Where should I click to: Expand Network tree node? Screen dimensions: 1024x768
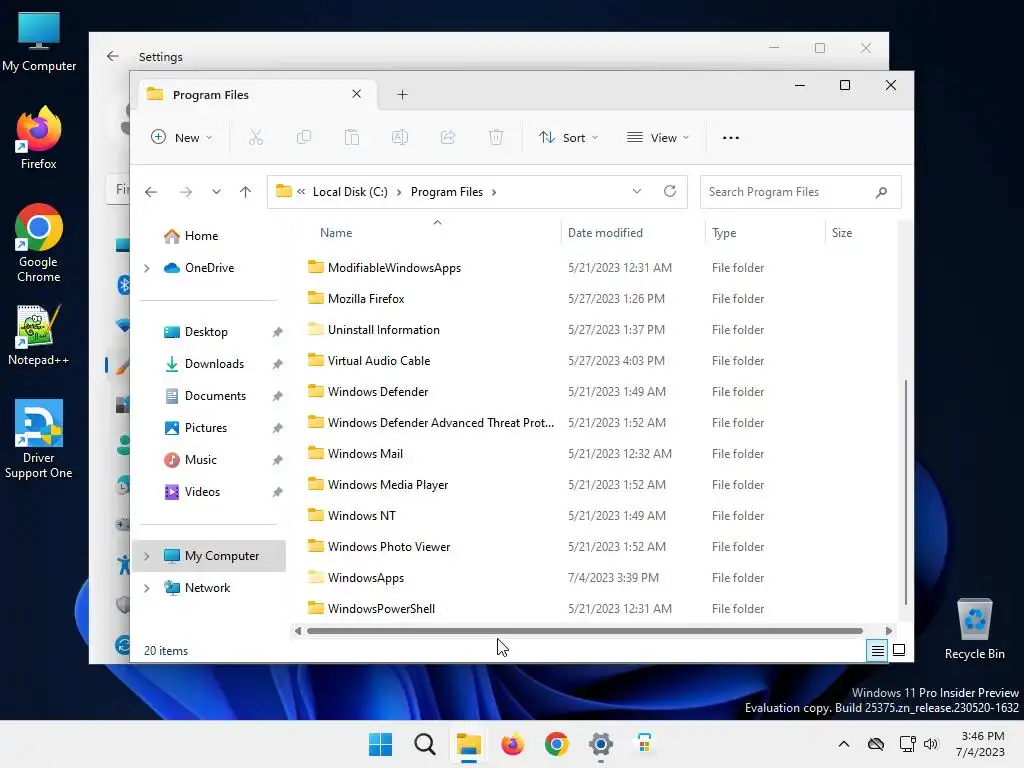pos(147,588)
